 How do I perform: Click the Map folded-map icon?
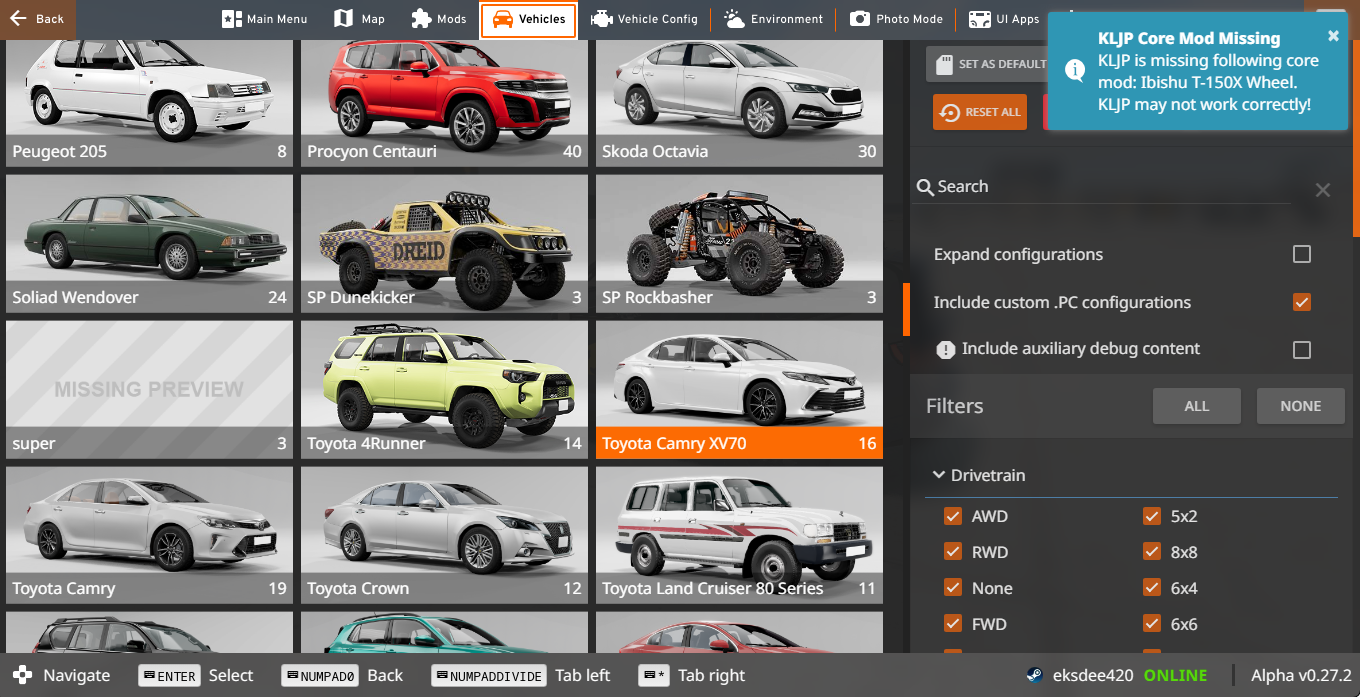pos(344,19)
